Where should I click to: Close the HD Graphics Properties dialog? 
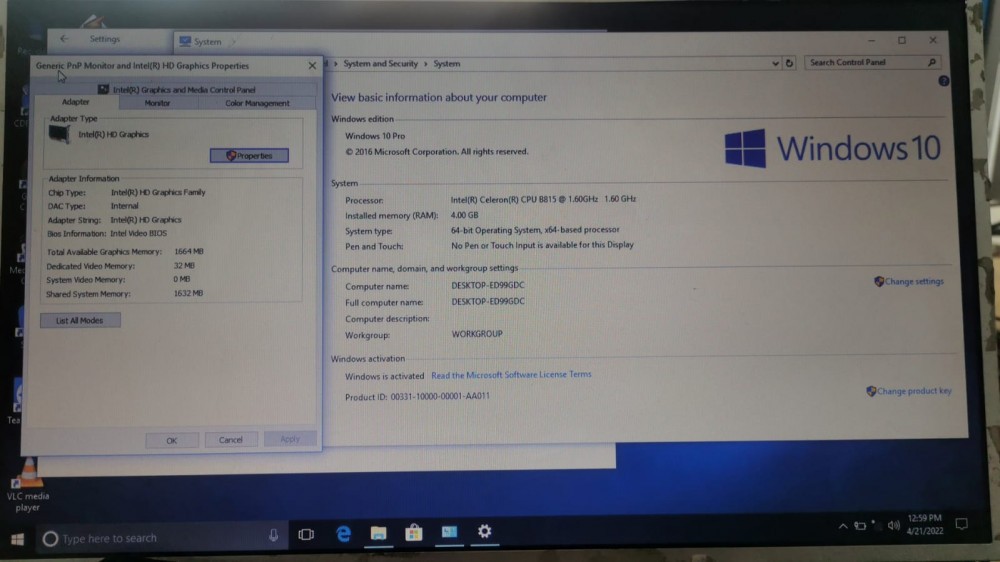coord(312,66)
